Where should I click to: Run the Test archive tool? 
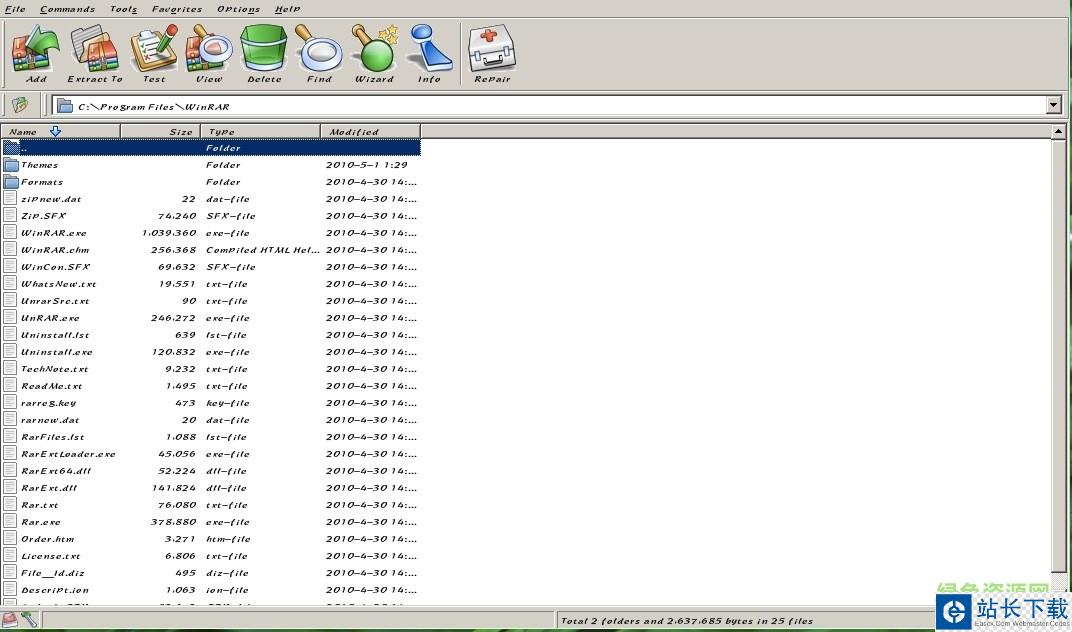[154, 52]
